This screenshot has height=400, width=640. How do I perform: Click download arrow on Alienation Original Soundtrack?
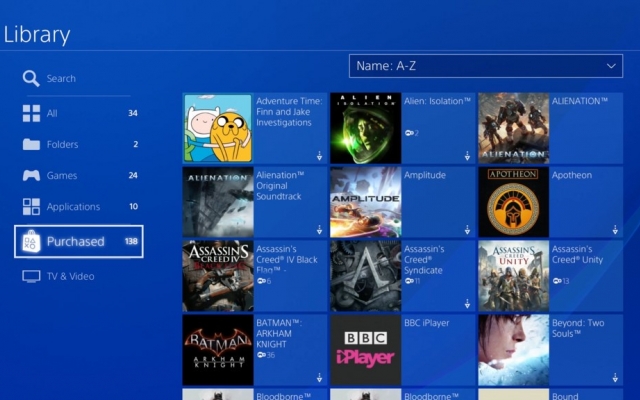click(319, 230)
